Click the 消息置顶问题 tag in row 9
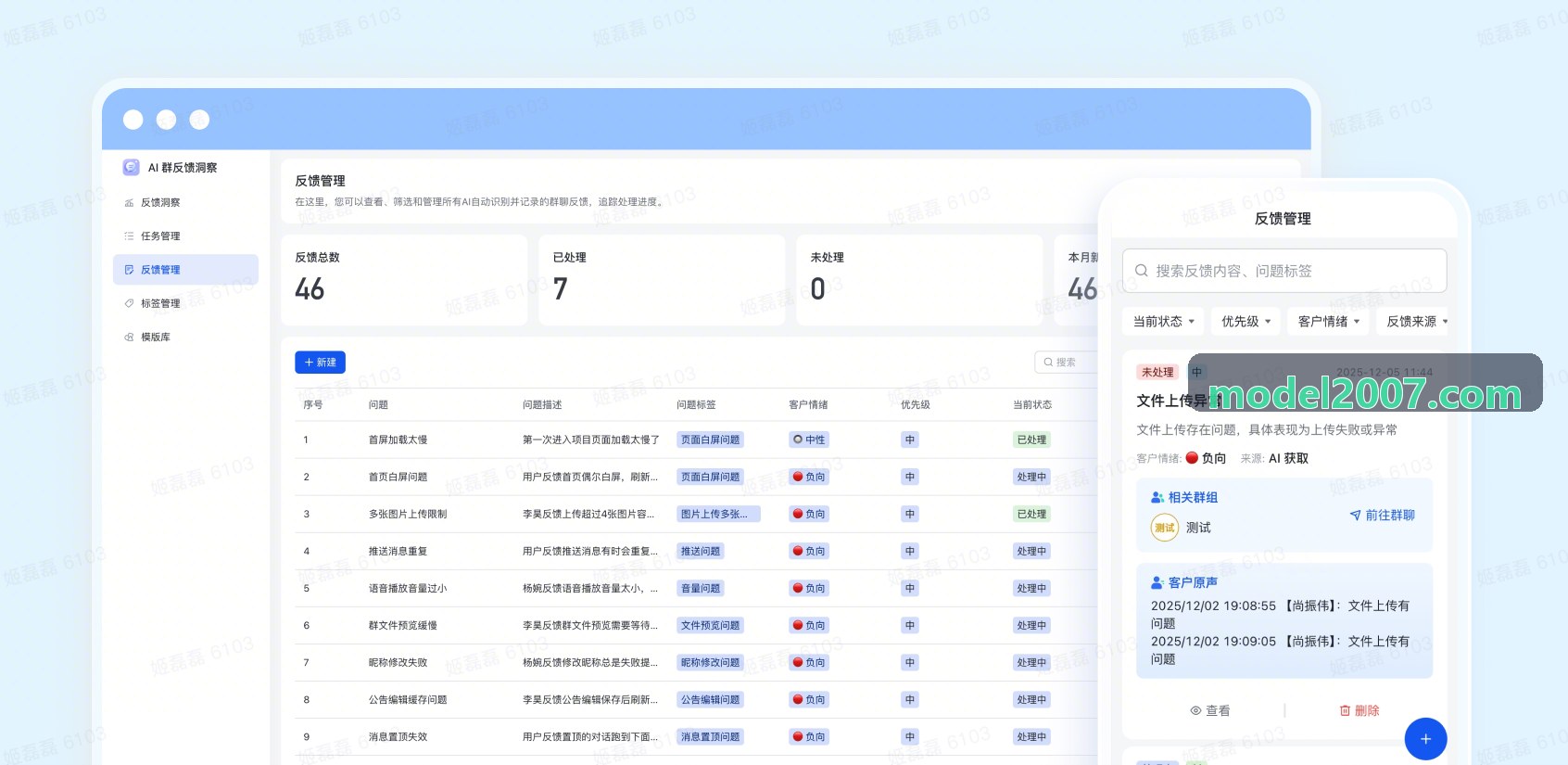The image size is (1568, 765). pyautogui.click(x=710, y=736)
